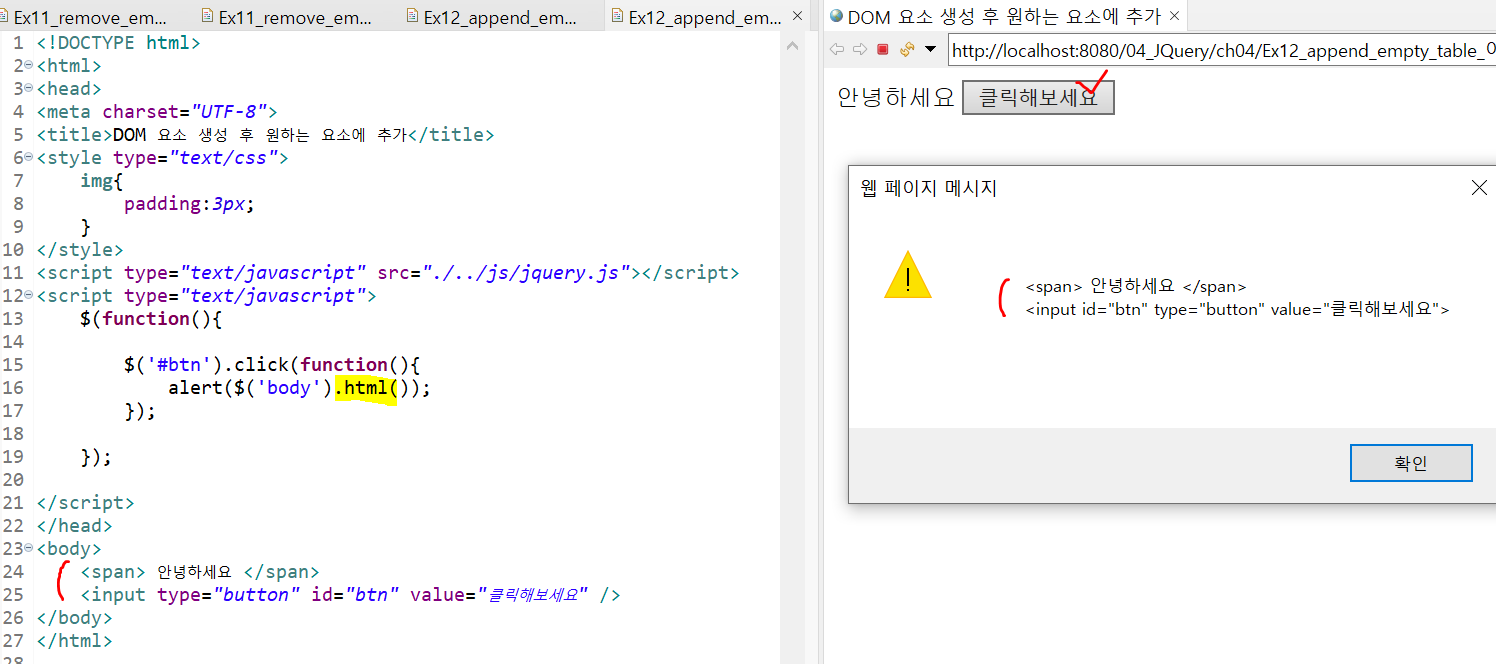Click the '</body>' closing tag line

pos(74,618)
